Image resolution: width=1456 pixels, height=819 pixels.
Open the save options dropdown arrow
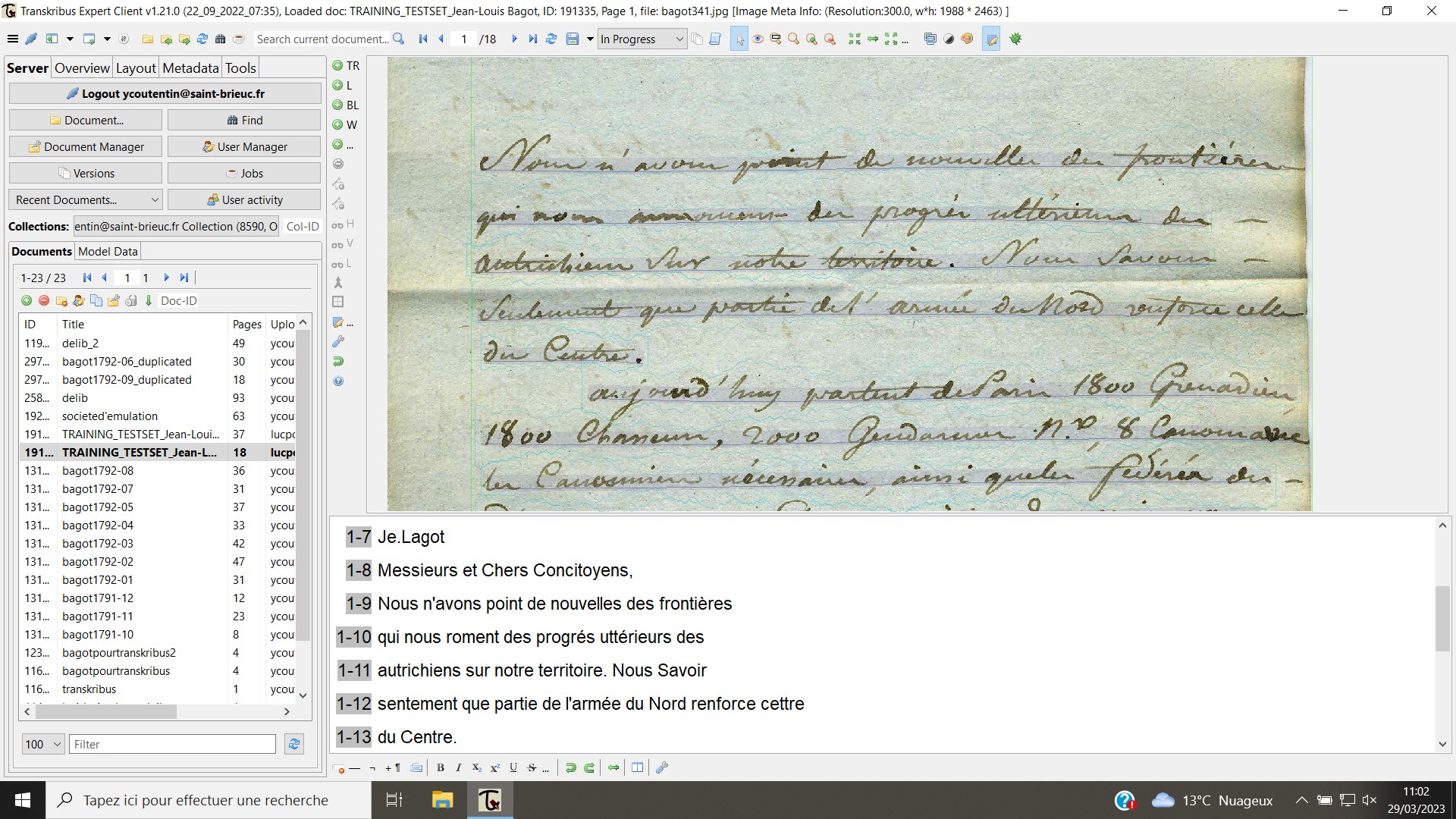click(590, 39)
